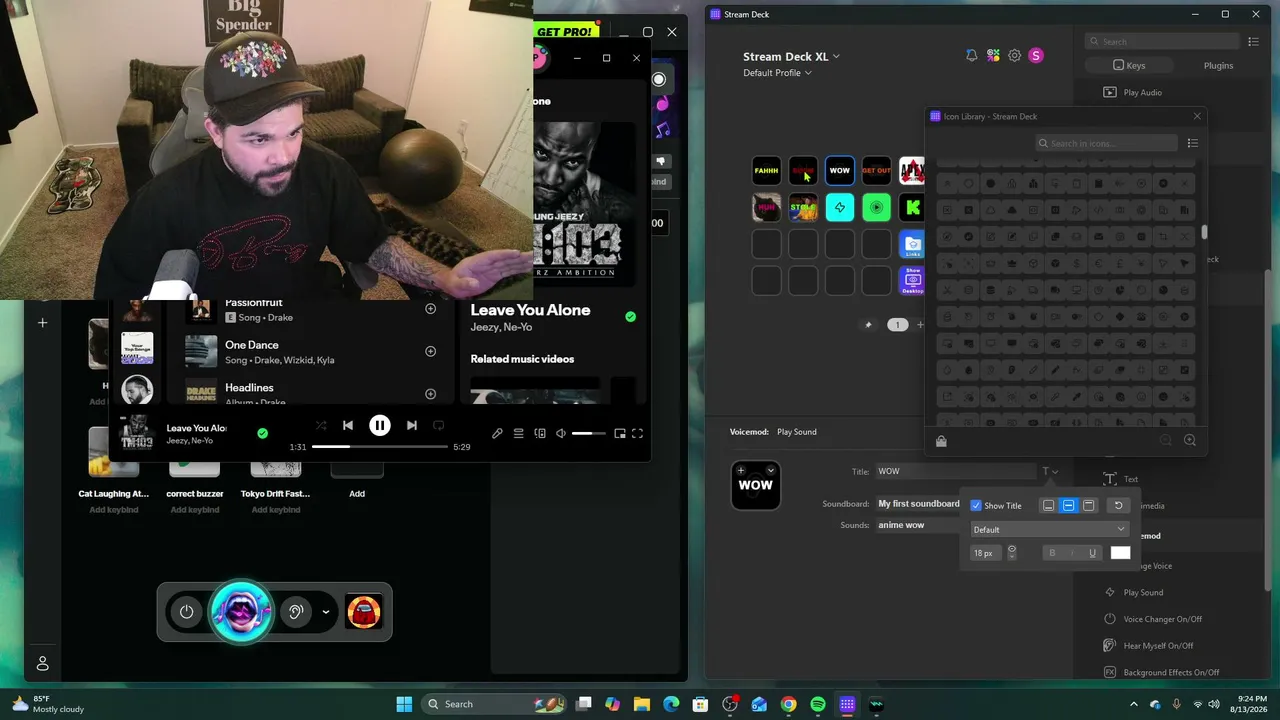
Task: Open Stream Deck settings gear
Action: click(1014, 56)
